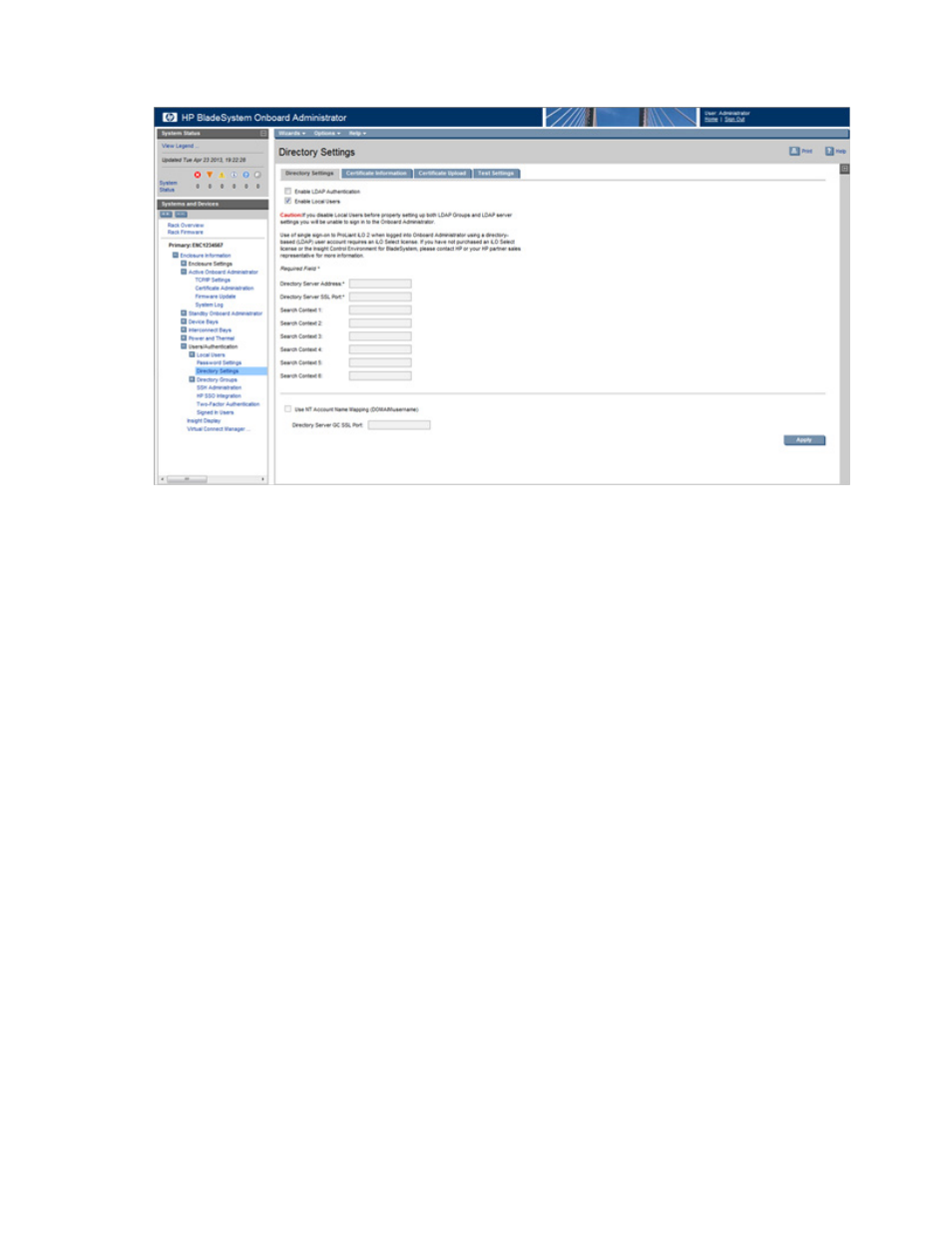Open the Wizards menu
The image size is (952, 1233).
(x=291, y=133)
